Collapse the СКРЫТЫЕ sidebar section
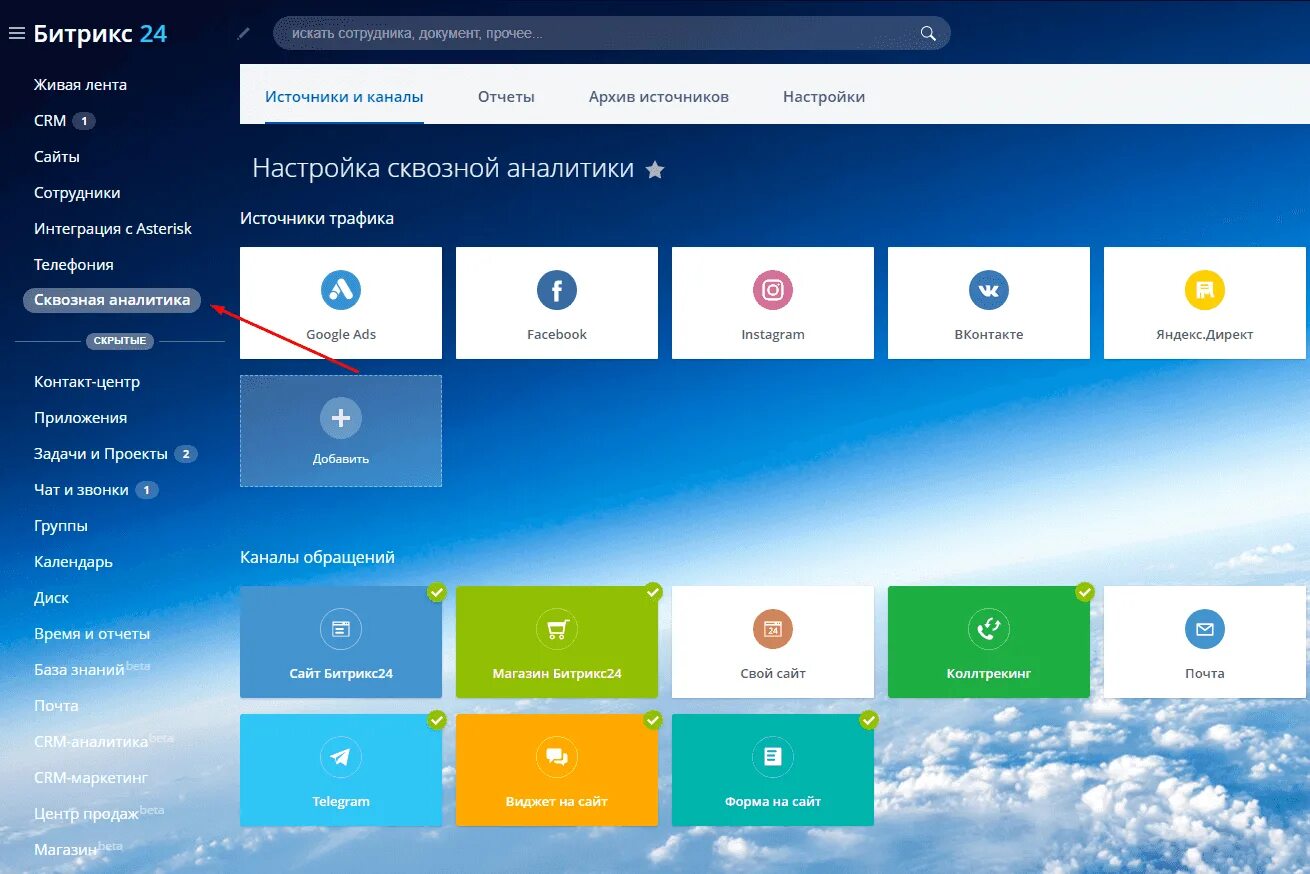The height and width of the screenshot is (874, 1310). pos(120,340)
